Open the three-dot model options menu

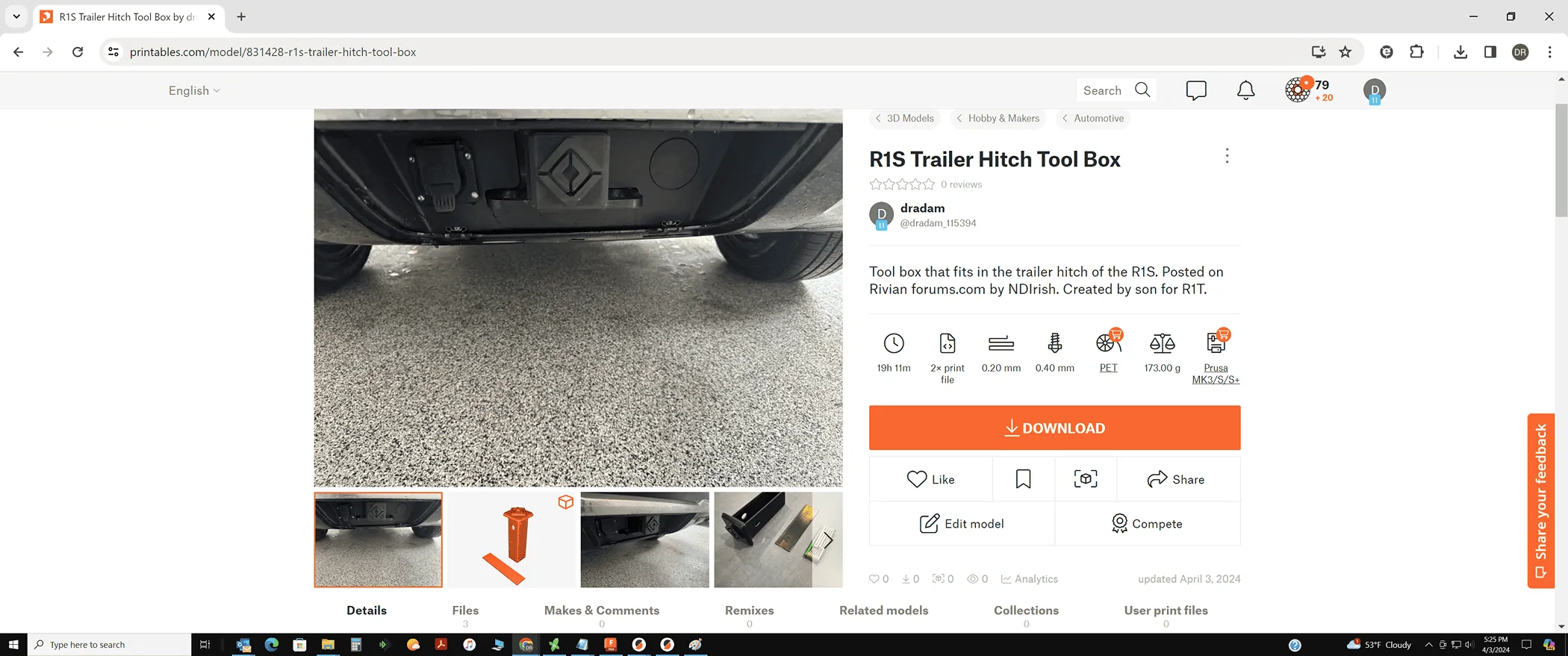tap(1227, 156)
